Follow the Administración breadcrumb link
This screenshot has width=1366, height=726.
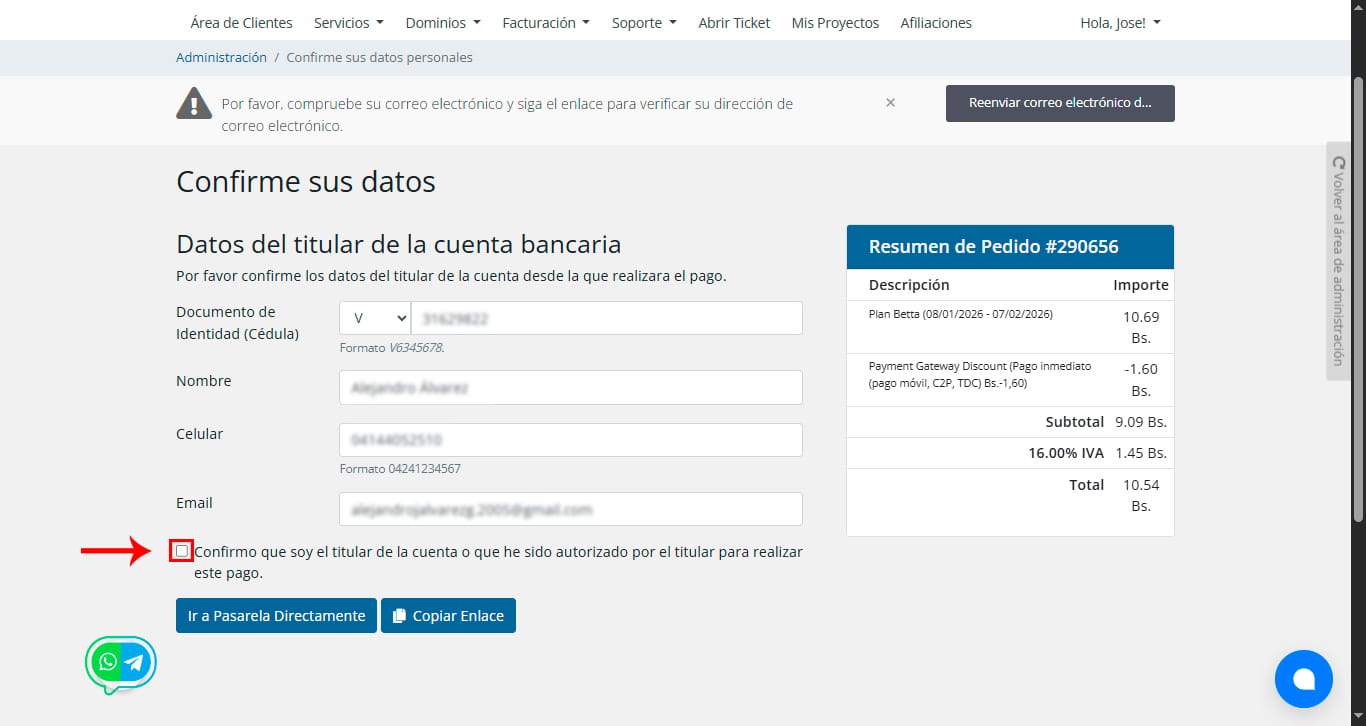(221, 57)
